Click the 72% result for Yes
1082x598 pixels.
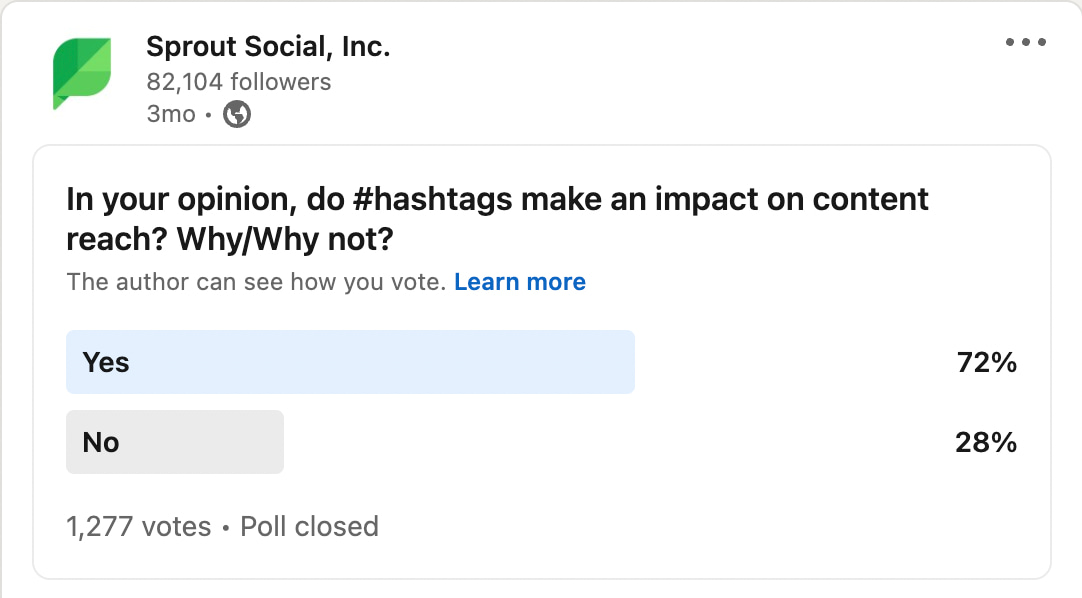coord(988,362)
